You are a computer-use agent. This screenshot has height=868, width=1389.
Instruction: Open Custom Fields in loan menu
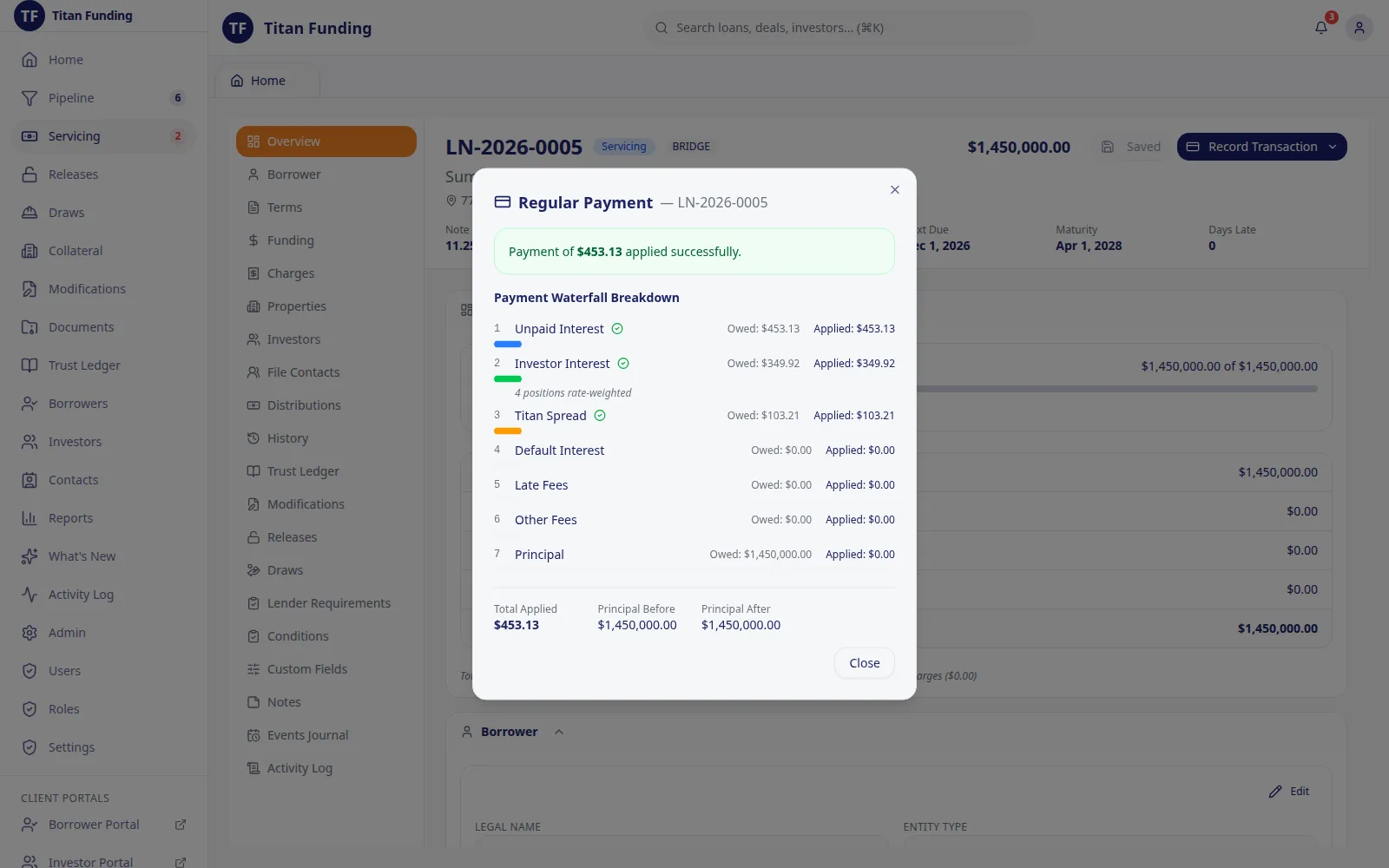pyautogui.click(x=326, y=669)
